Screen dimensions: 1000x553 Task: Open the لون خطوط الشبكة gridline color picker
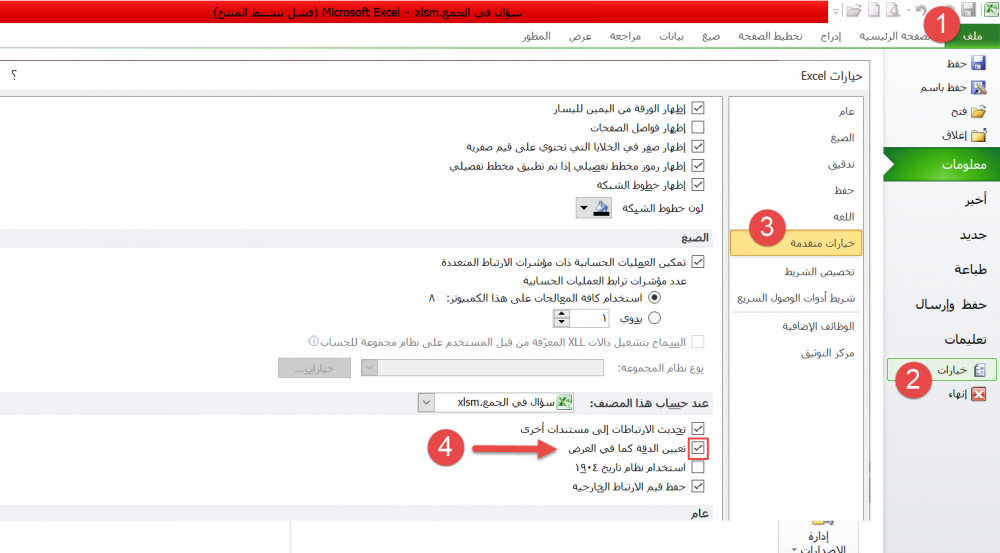594,208
